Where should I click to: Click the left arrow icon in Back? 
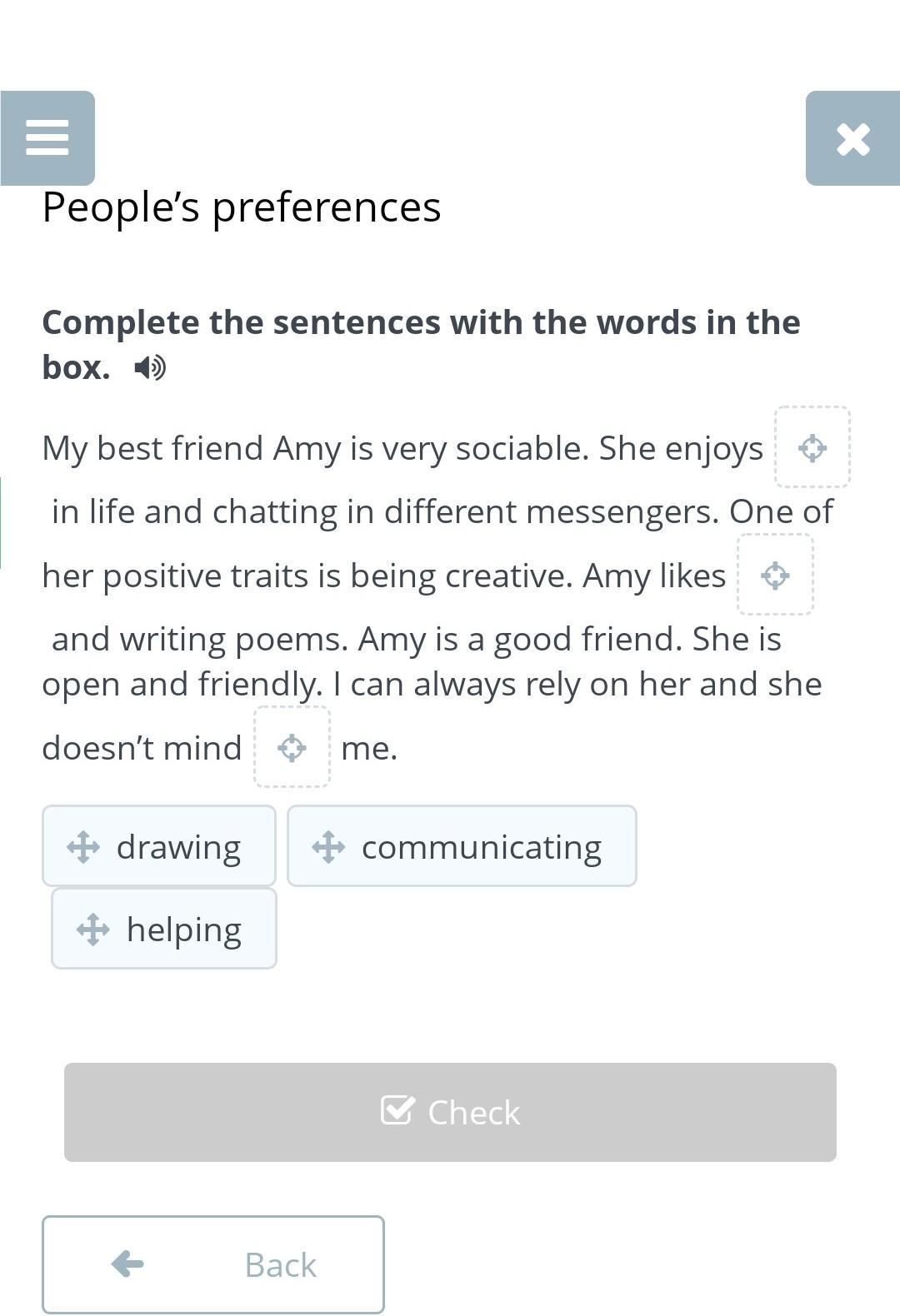127,1264
